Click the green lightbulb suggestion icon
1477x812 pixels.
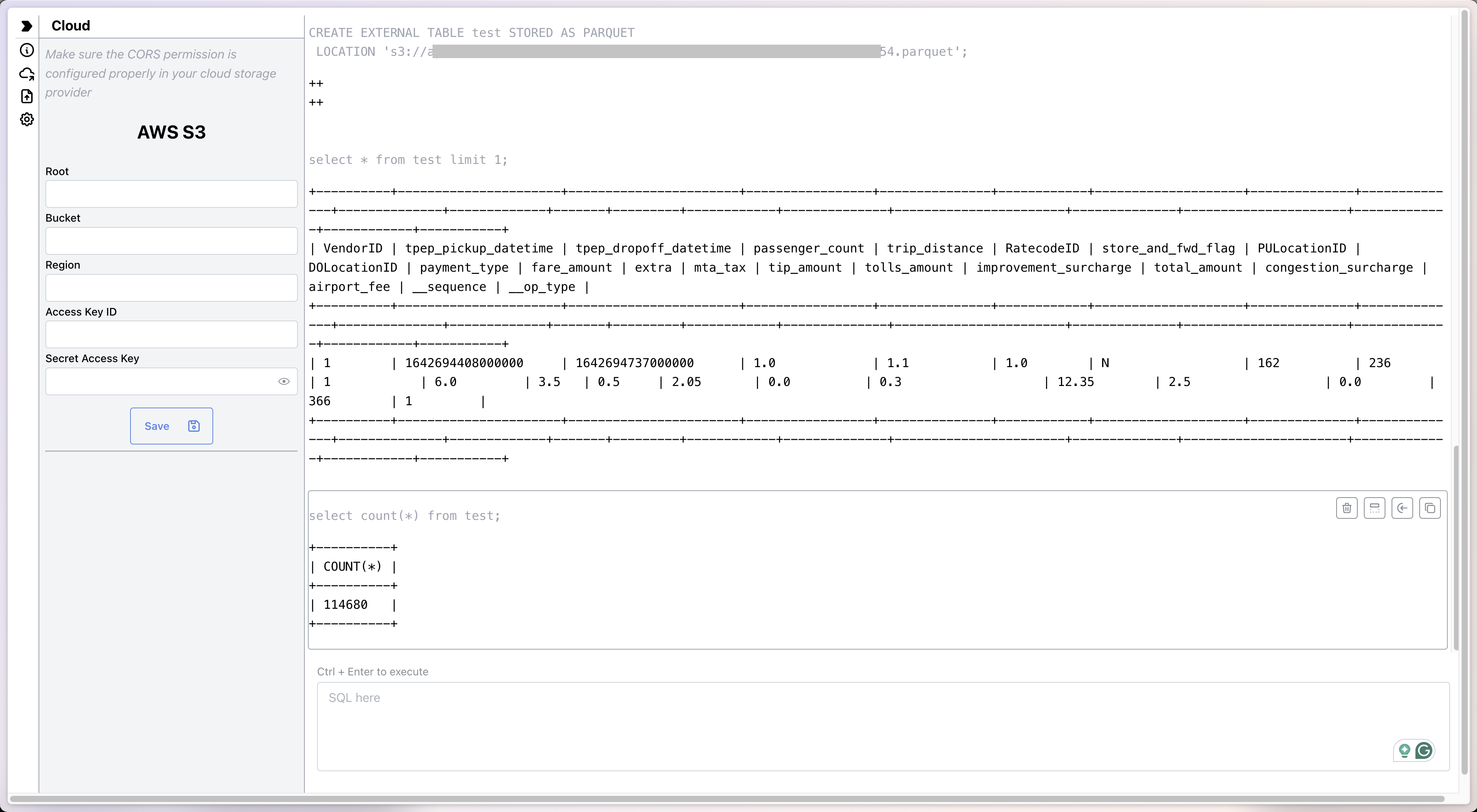point(1404,751)
